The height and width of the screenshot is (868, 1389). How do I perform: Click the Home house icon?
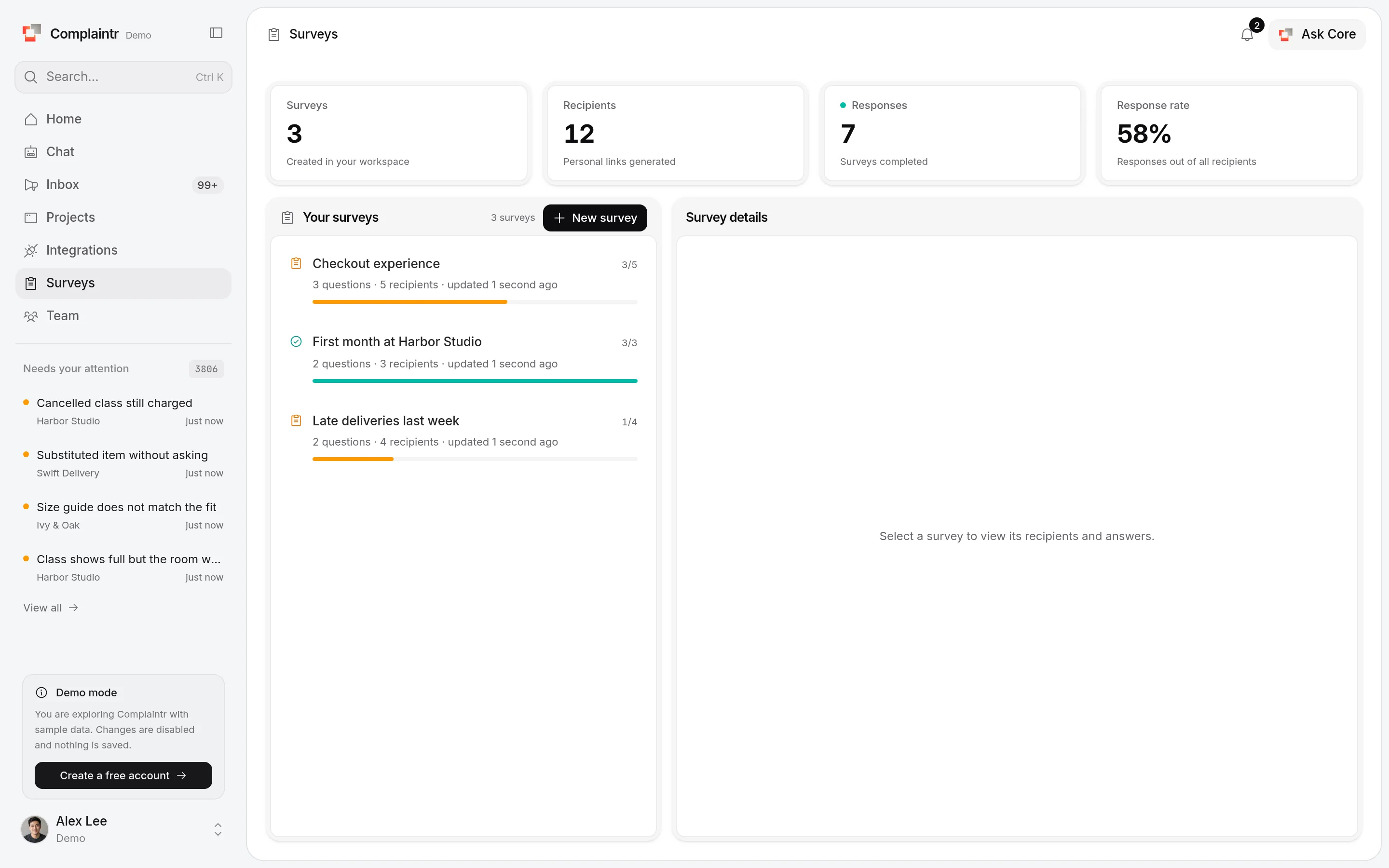(x=31, y=120)
